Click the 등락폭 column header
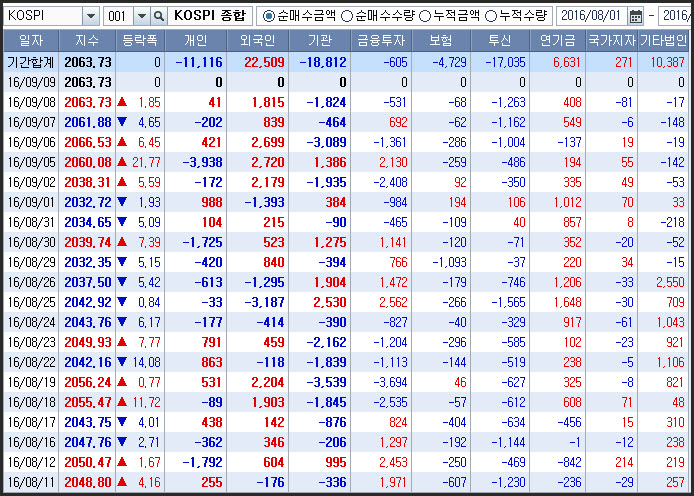This screenshot has height=496, width=694. pyautogui.click(x=140, y=41)
